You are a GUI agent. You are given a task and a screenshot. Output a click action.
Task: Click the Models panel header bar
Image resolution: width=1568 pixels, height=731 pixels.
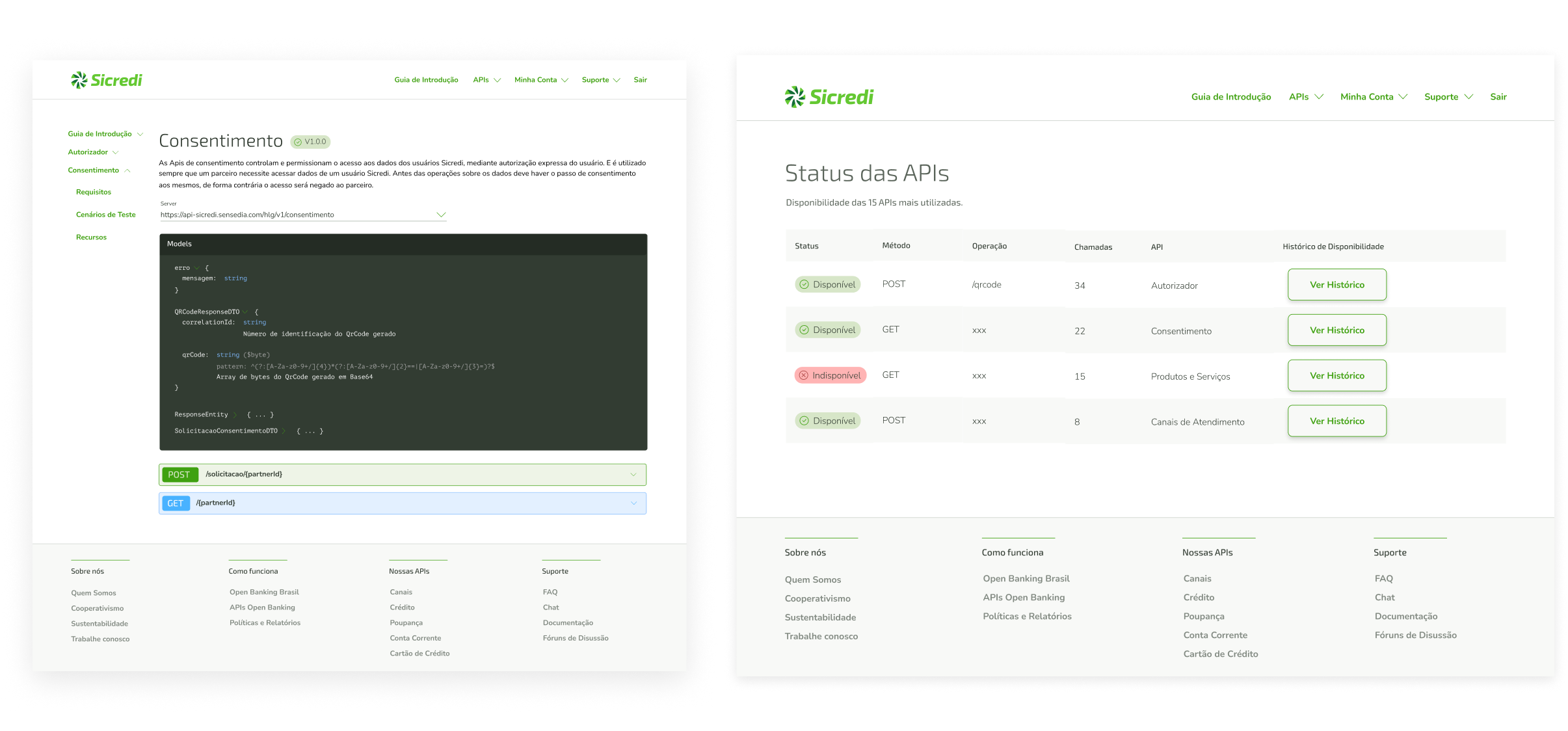pos(403,244)
